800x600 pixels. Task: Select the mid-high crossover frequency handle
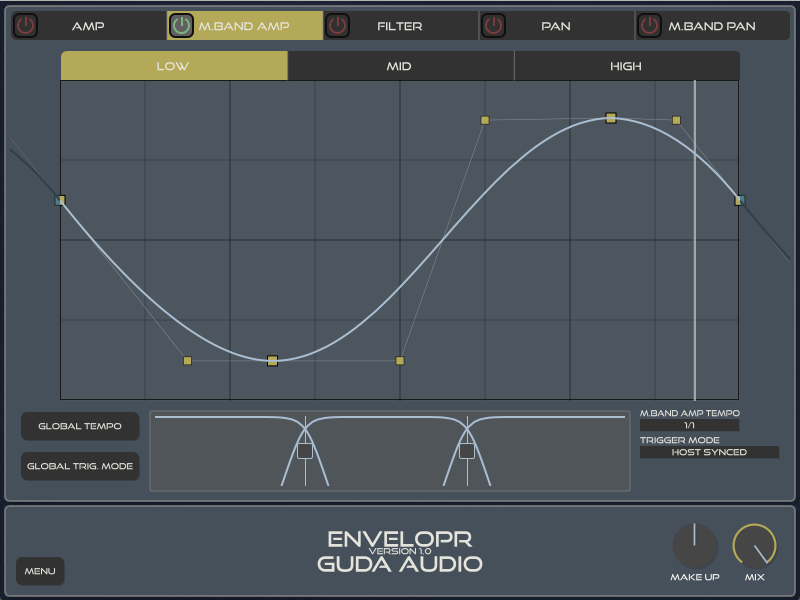tap(466, 451)
